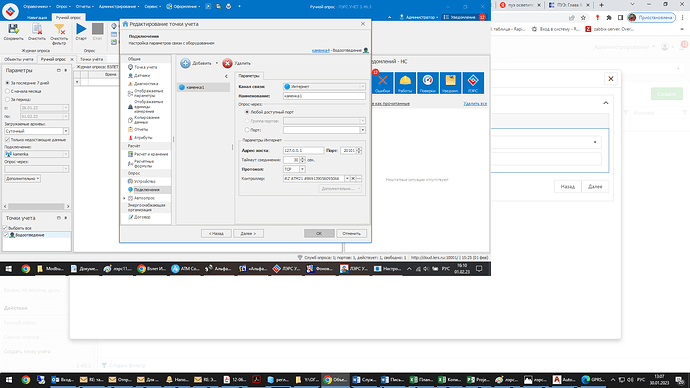Switch to the Точки учета tab
The width and height of the screenshot is (690, 388).
tap(92, 59)
